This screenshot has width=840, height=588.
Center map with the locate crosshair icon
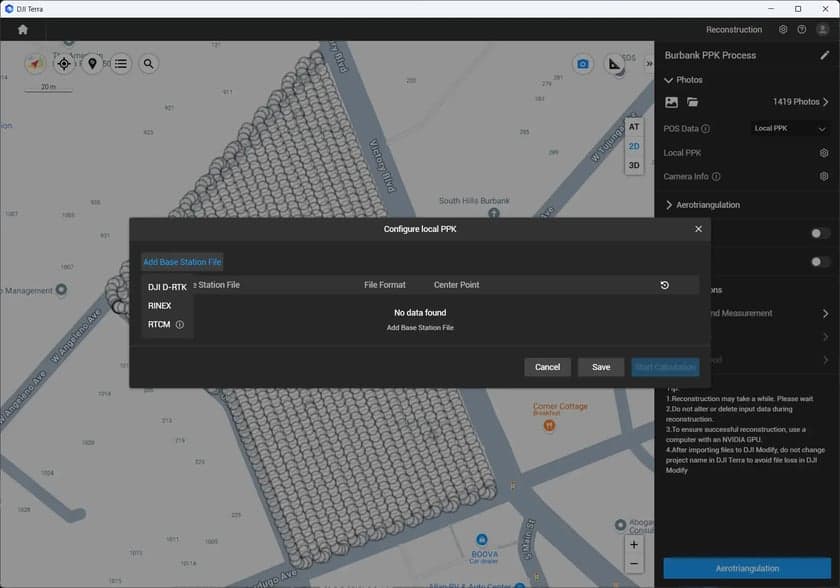64,64
